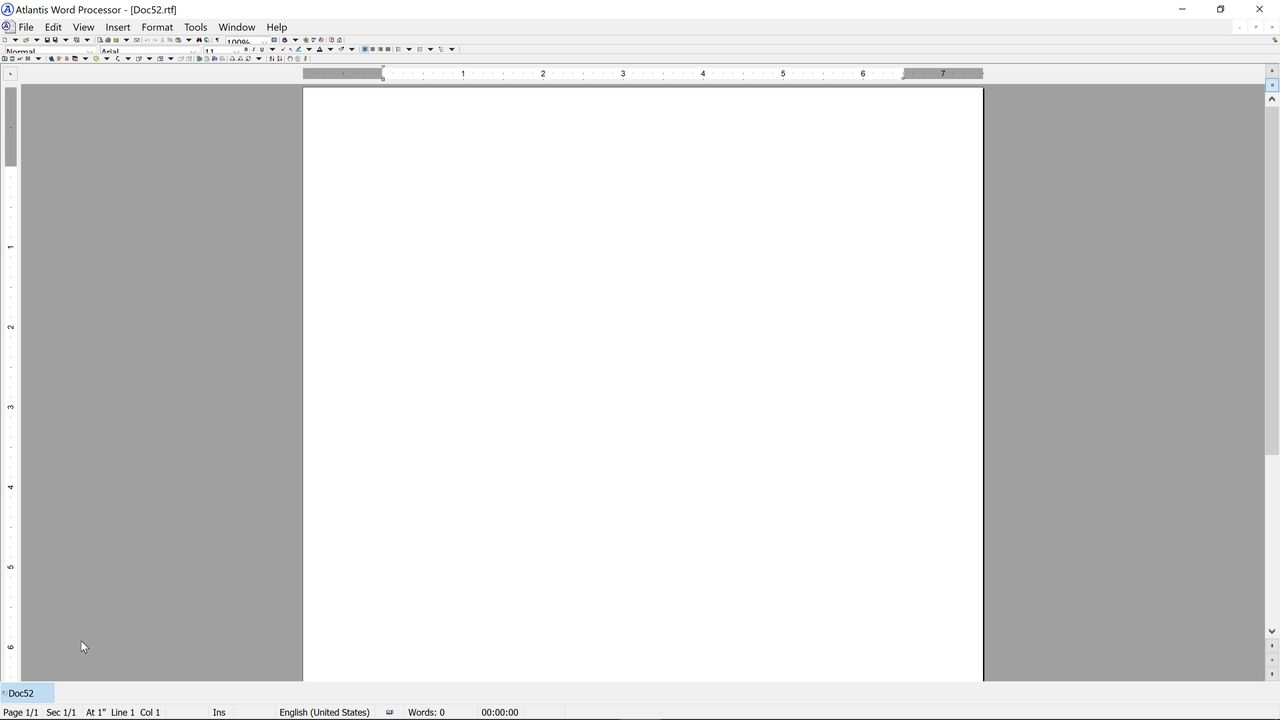Click the Undo arrow icon
This screenshot has width=1280, height=720.
coord(147,40)
